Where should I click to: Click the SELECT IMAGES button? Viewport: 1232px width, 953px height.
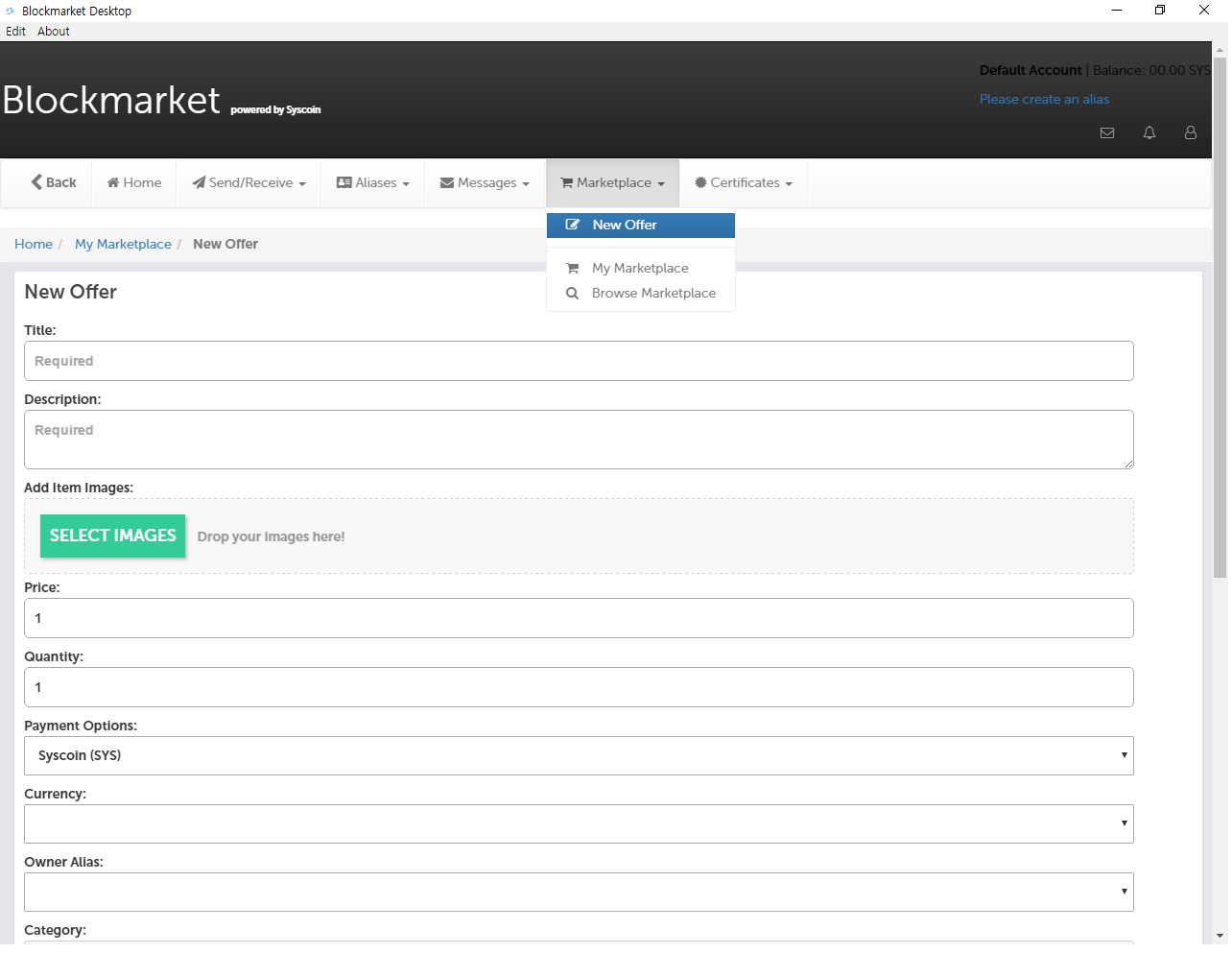(112, 536)
